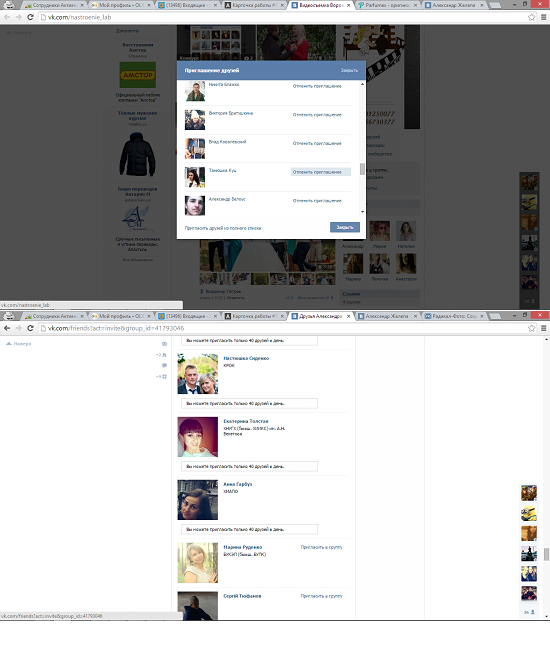
Task: Click the blue Закрыть button in dialog
Action: pyautogui.click(x=345, y=227)
